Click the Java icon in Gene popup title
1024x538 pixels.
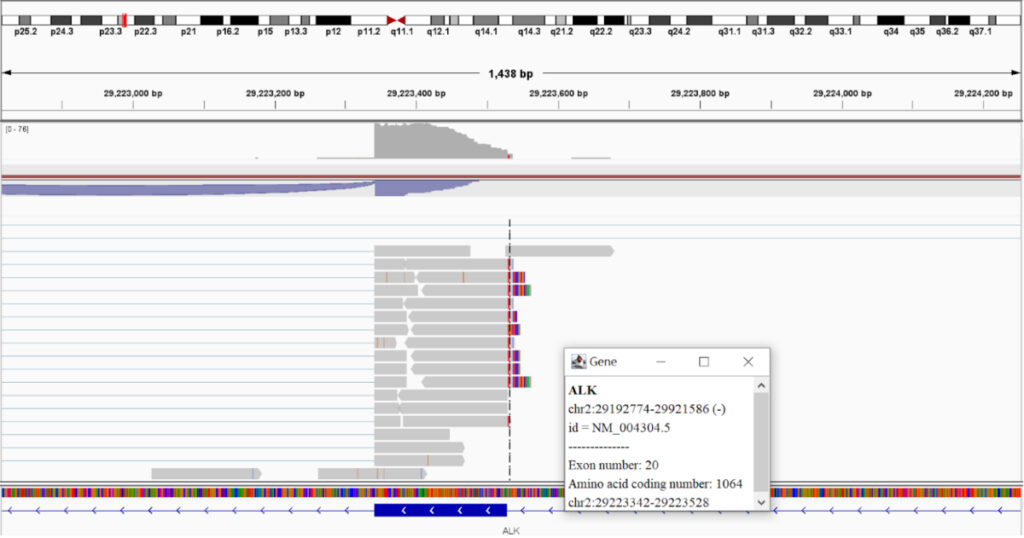click(578, 362)
